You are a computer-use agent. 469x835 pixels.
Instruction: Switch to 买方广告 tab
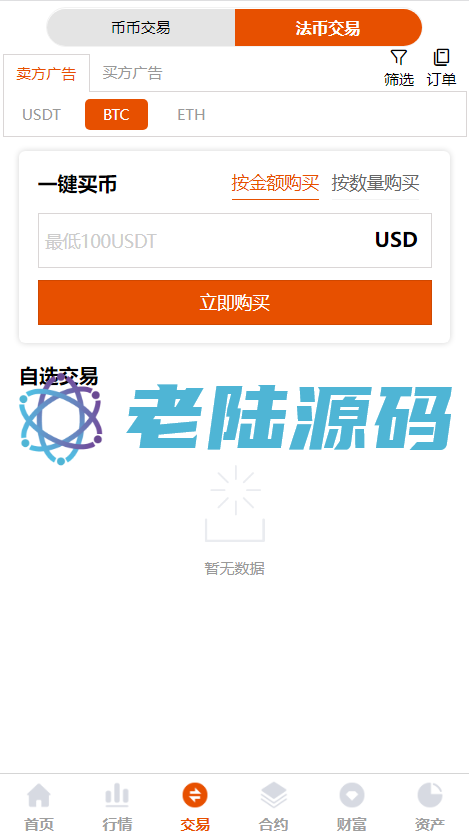[x=133, y=73]
